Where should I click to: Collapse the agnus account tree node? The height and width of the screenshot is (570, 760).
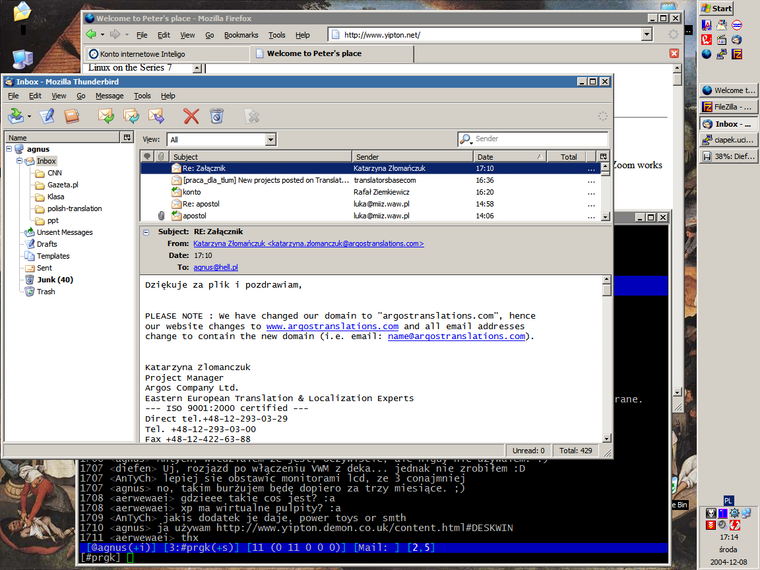tap(9, 149)
